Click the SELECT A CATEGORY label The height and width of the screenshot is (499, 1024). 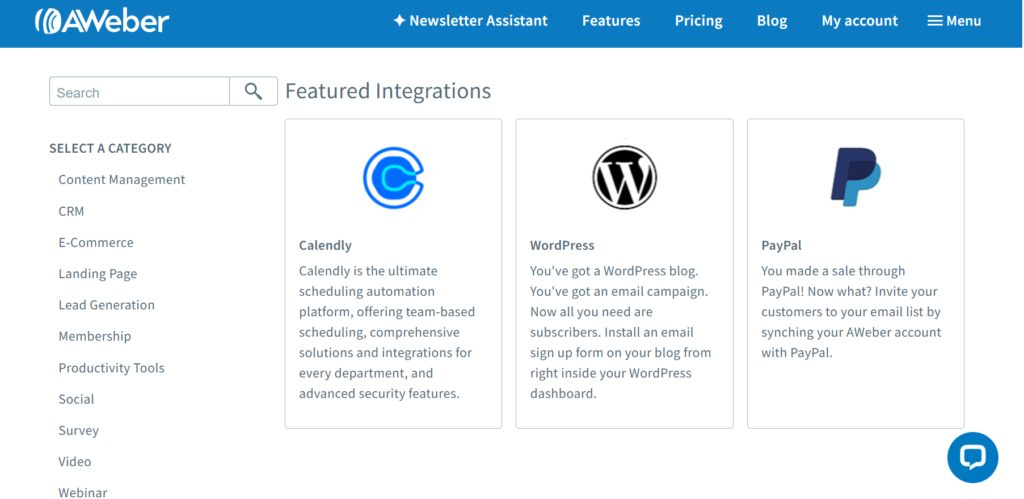[x=110, y=148]
